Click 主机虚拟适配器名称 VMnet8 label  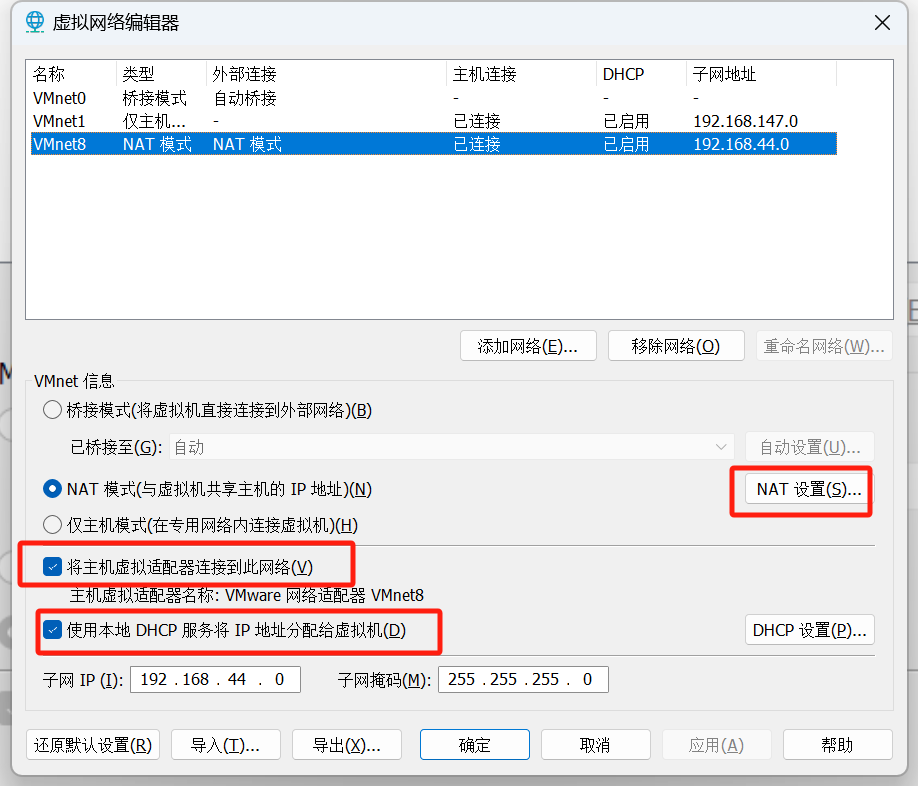coord(246,595)
